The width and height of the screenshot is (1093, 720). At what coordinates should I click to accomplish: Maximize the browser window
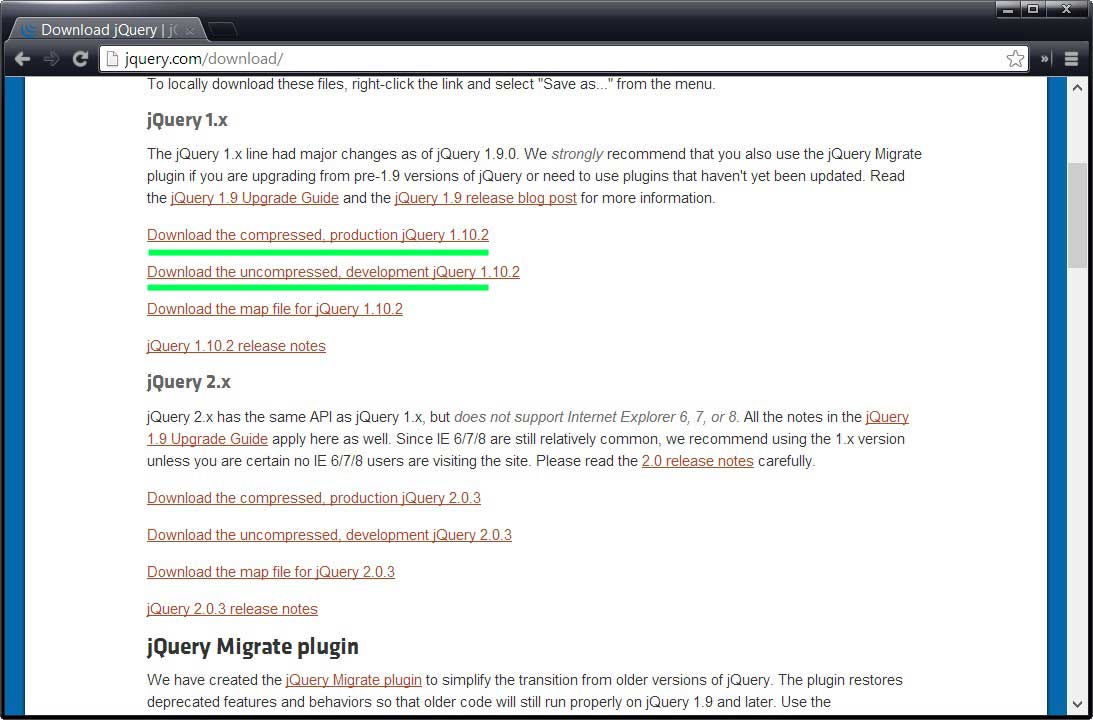coord(1033,10)
